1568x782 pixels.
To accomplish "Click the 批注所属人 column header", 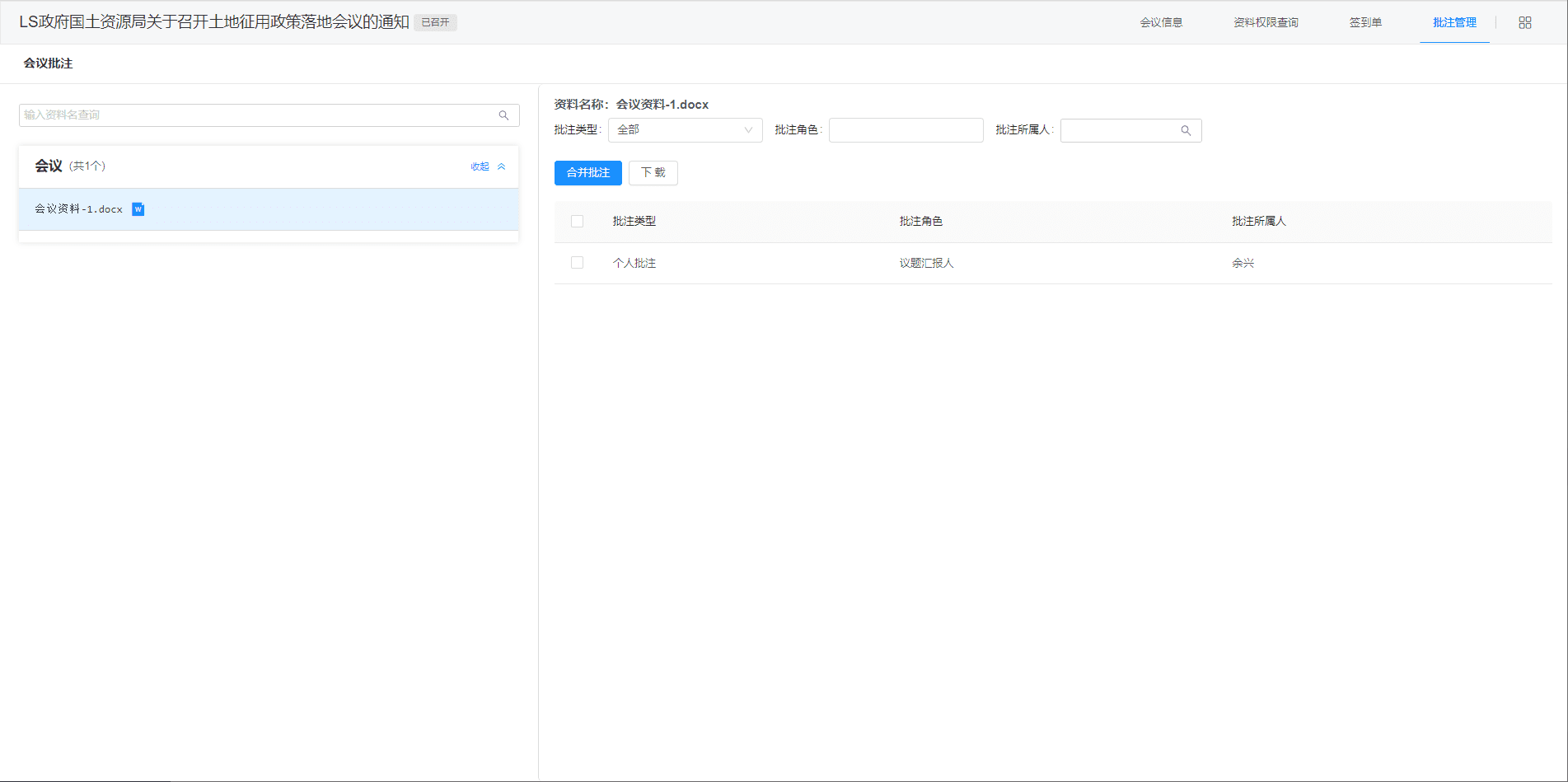I will click(1259, 222).
